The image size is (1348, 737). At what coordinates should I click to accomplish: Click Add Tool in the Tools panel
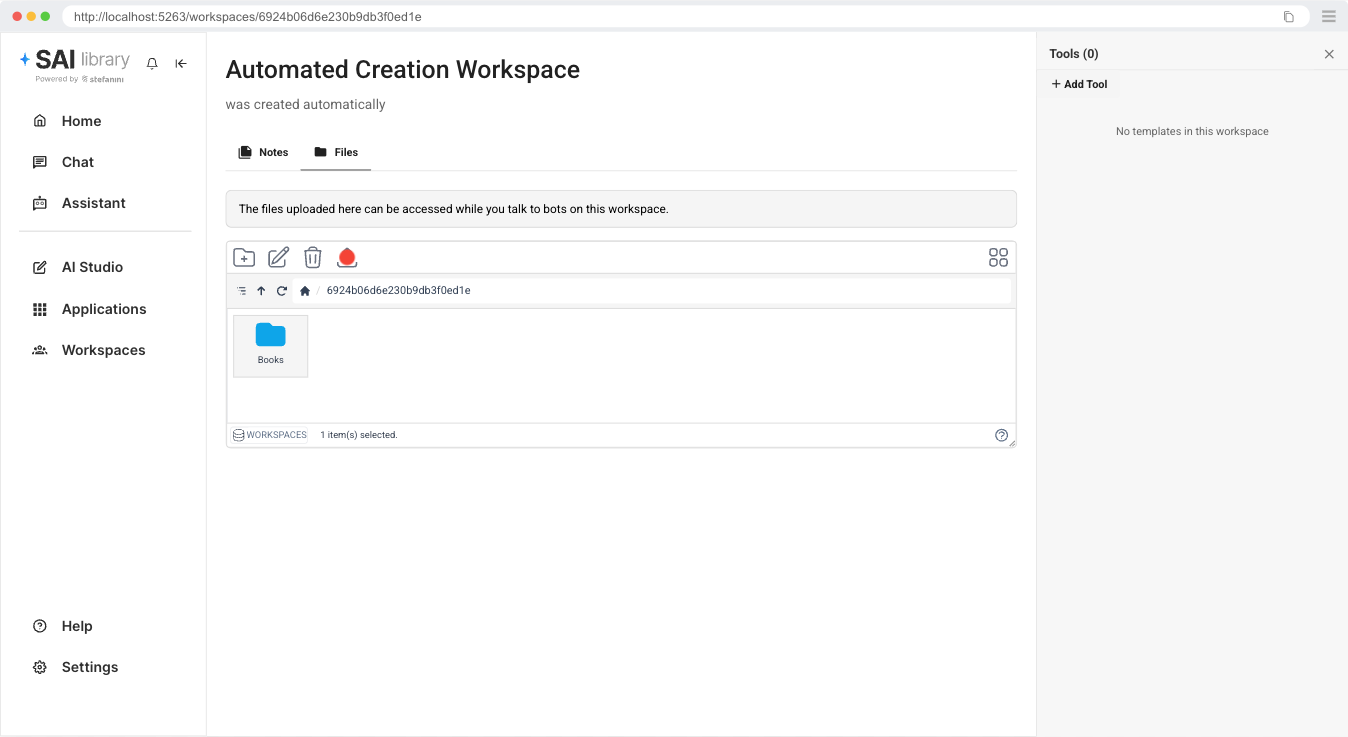[1079, 84]
